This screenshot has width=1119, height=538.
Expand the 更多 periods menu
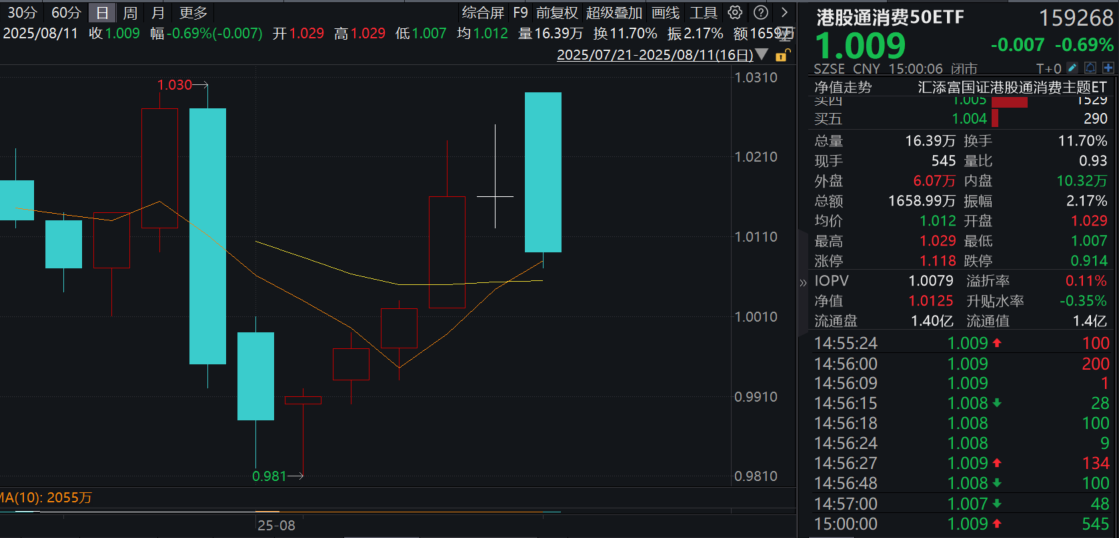coord(193,13)
